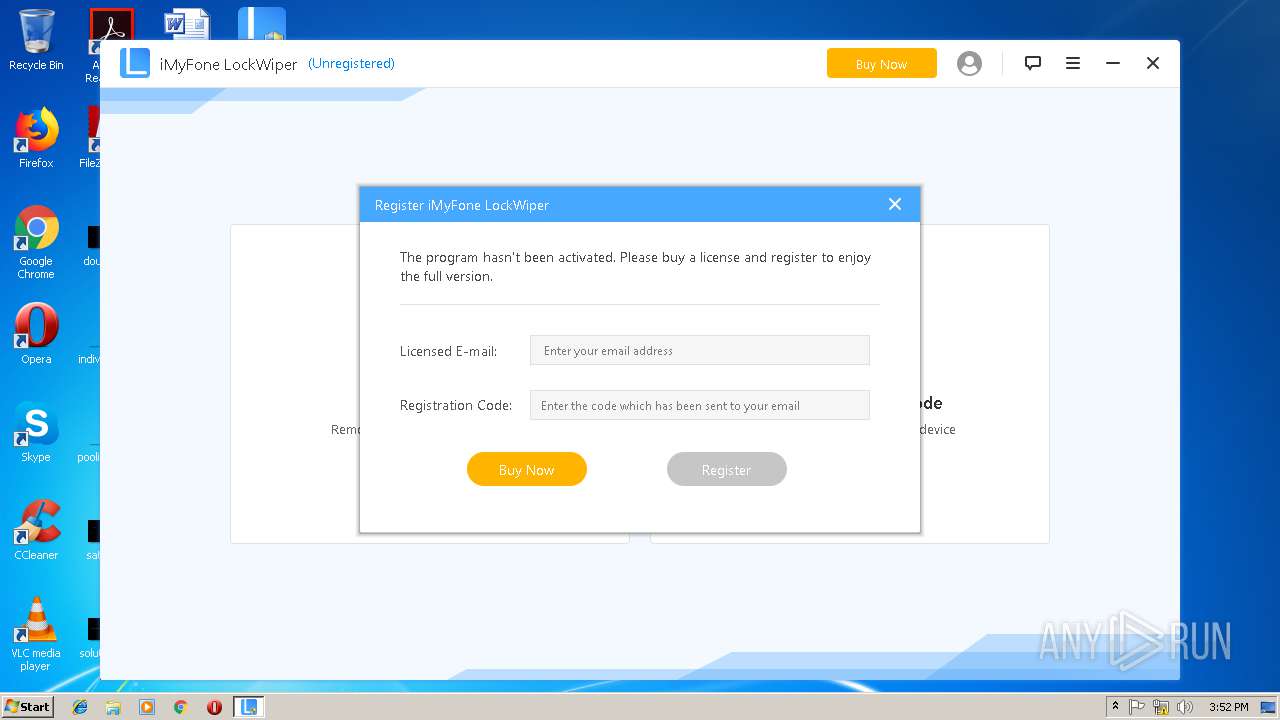Click the Action Center flag tray icon
The image size is (1280, 720).
[1137, 707]
